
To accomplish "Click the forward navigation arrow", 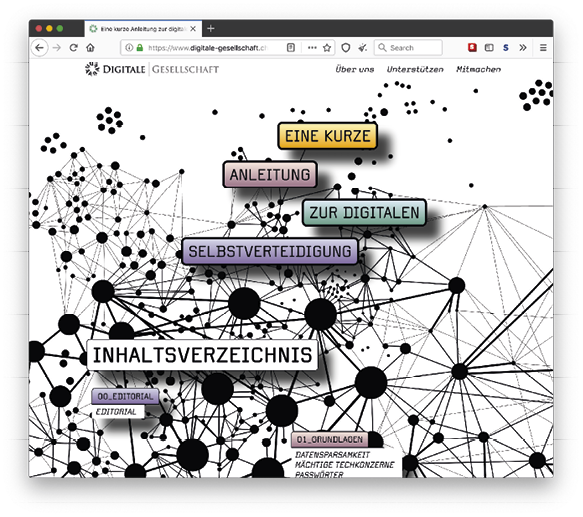I will [x=57, y=48].
